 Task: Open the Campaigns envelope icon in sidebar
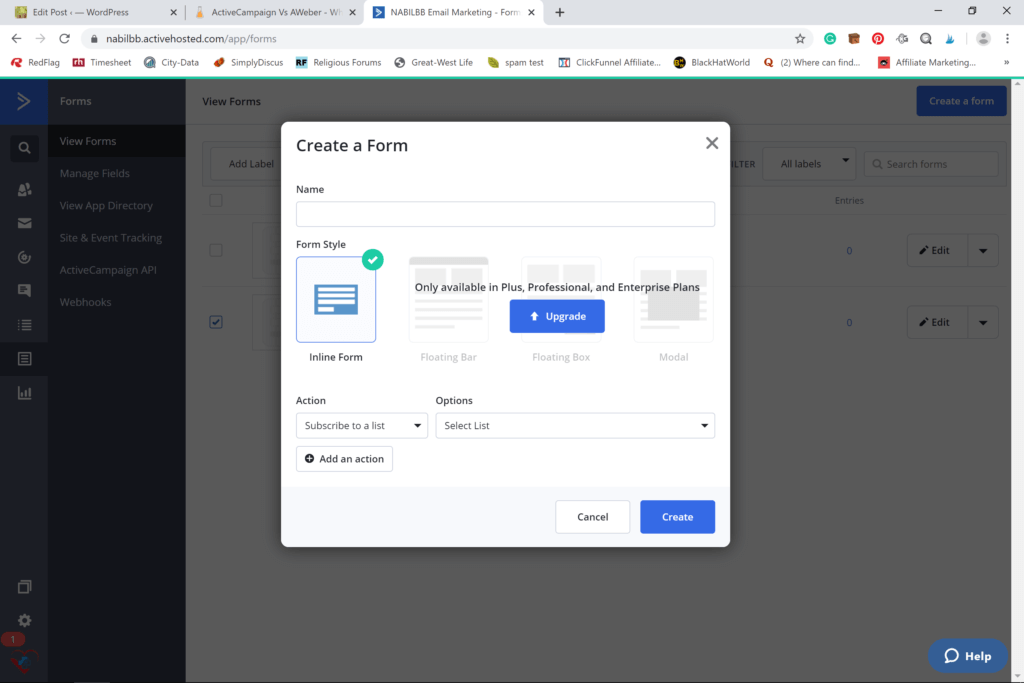(24, 223)
